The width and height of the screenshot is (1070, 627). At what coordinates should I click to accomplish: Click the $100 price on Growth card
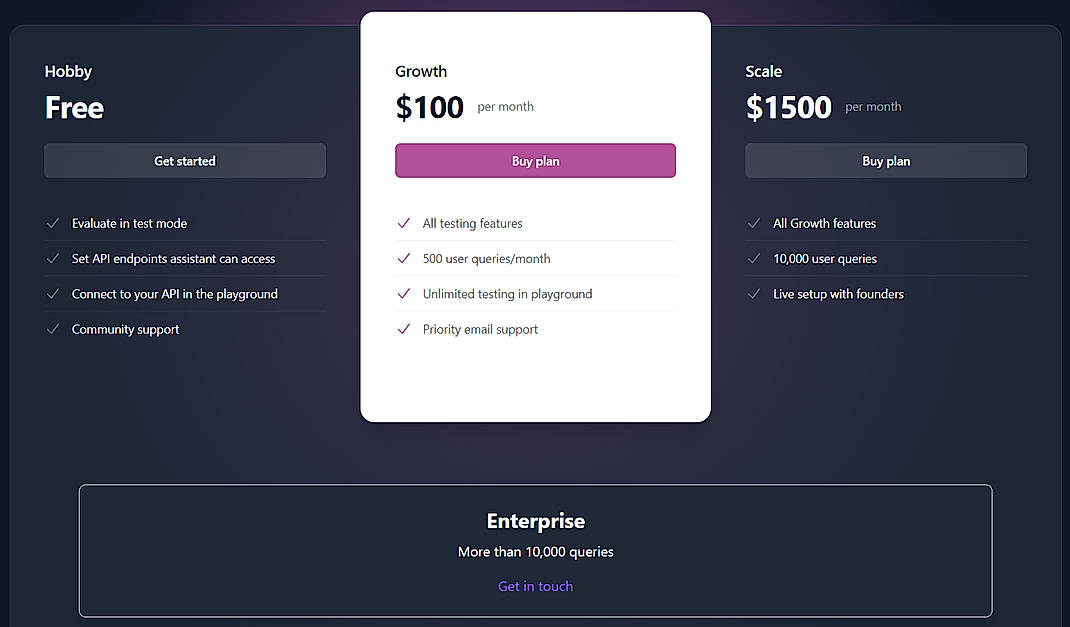pos(429,106)
